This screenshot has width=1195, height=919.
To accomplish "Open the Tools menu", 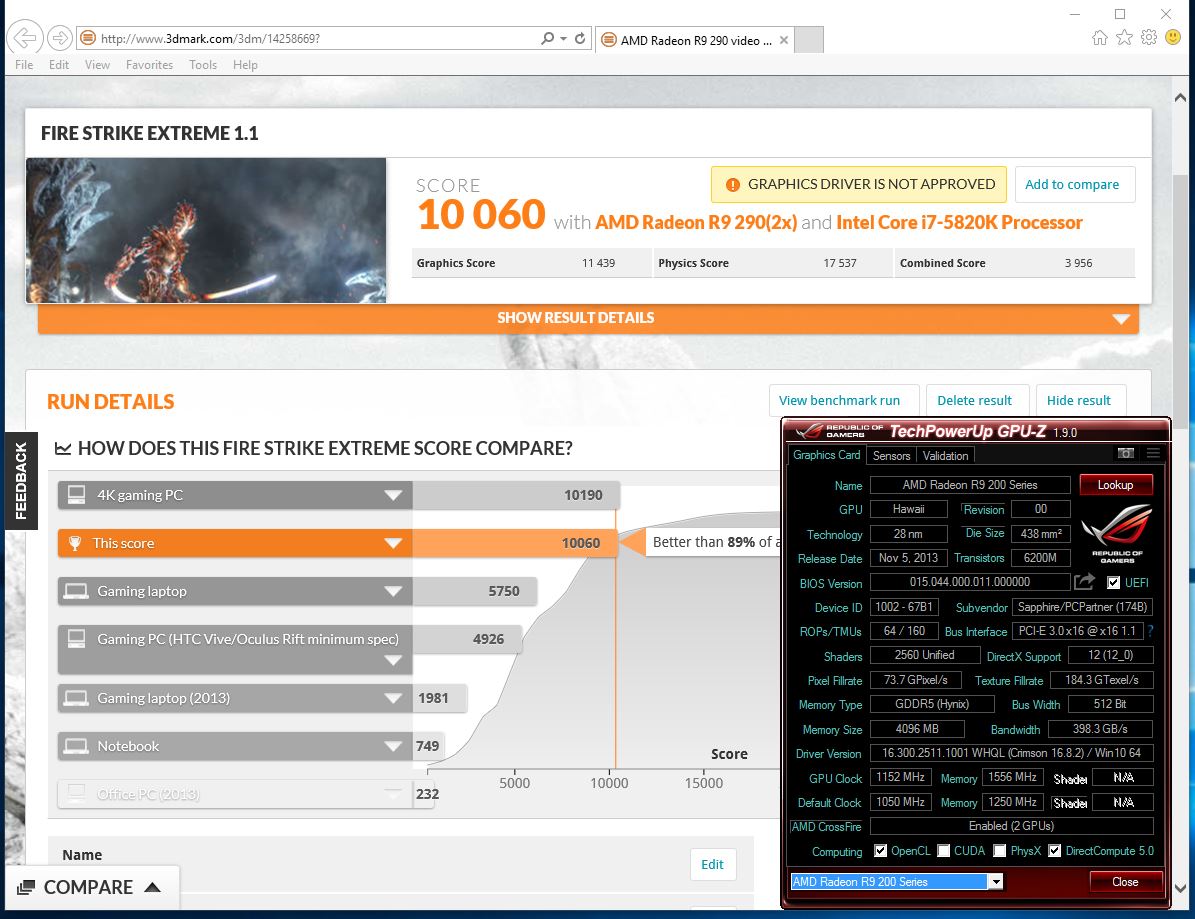I will pyautogui.click(x=203, y=65).
